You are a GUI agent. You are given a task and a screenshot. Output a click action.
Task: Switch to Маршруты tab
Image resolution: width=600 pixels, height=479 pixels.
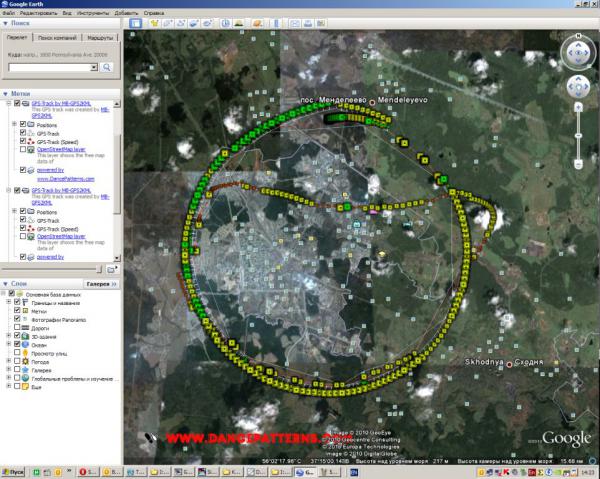point(100,38)
